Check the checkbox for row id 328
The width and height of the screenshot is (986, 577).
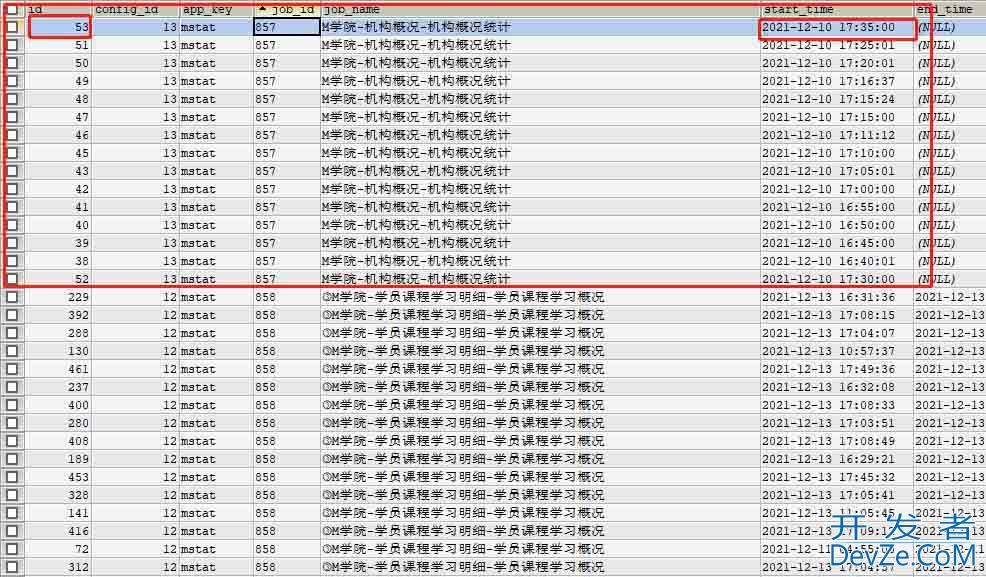[x=12, y=495]
